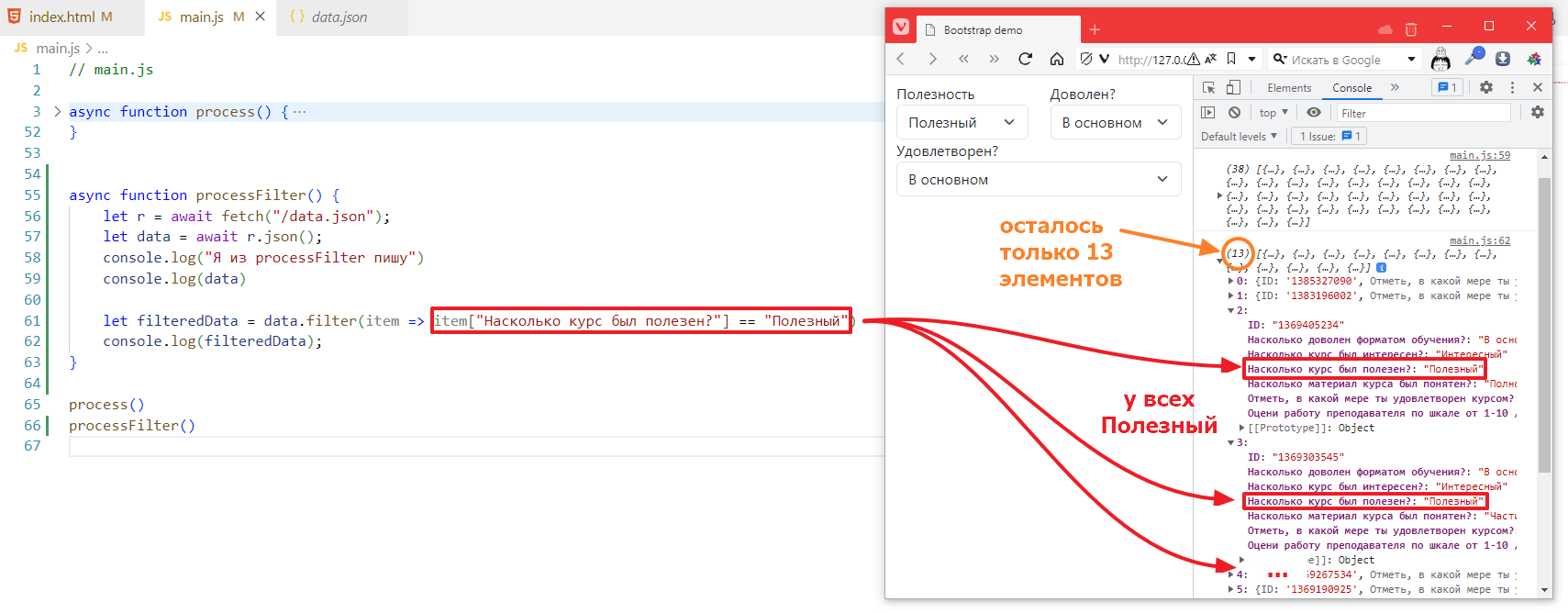
Task: Clear the console output
Action: 1234,113
